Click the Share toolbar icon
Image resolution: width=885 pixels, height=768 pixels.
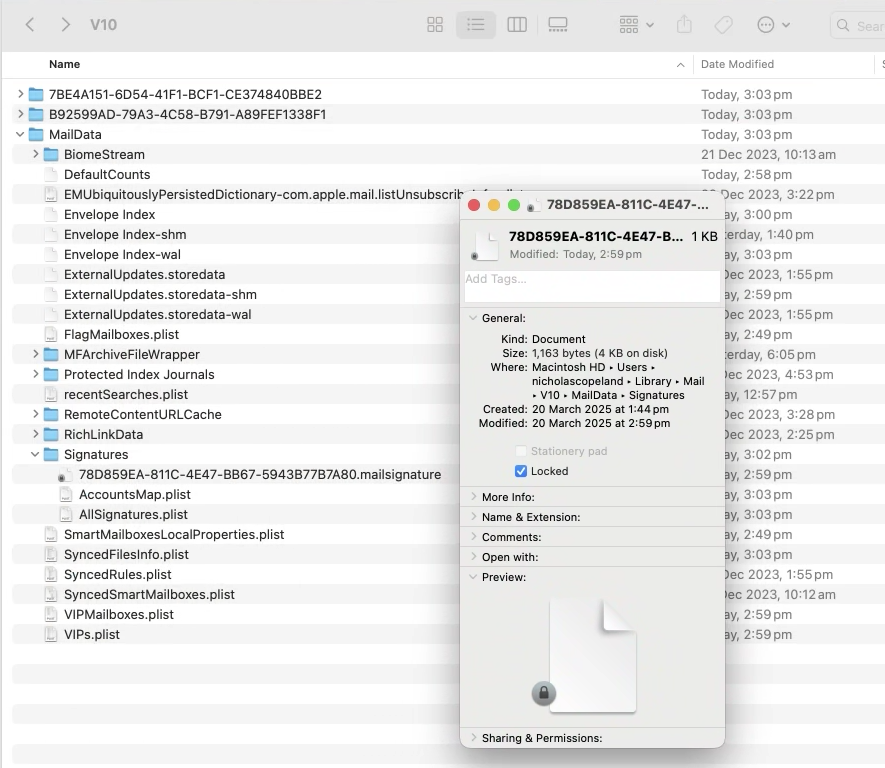[x=684, y=25]
